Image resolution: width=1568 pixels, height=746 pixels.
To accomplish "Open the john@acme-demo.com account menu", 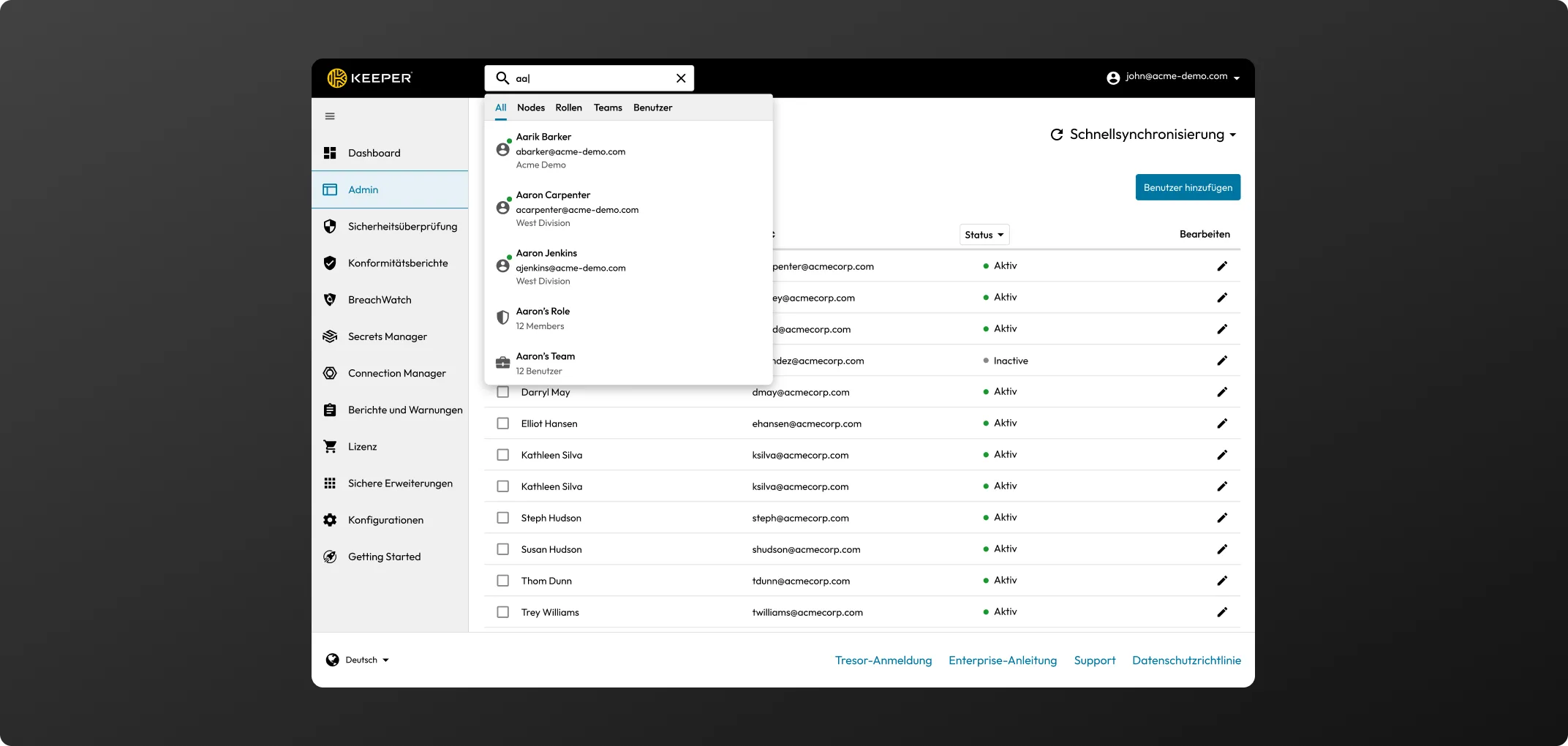I will pos(1173,78).
